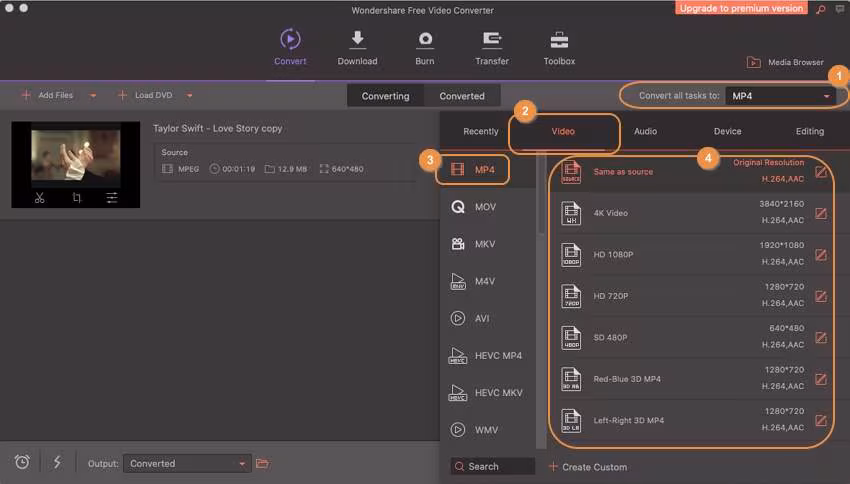Viewport: 850px width, 484px height.
Task: Open the Convert section icon
Action: pyautogui.click(x=290, y=40)
